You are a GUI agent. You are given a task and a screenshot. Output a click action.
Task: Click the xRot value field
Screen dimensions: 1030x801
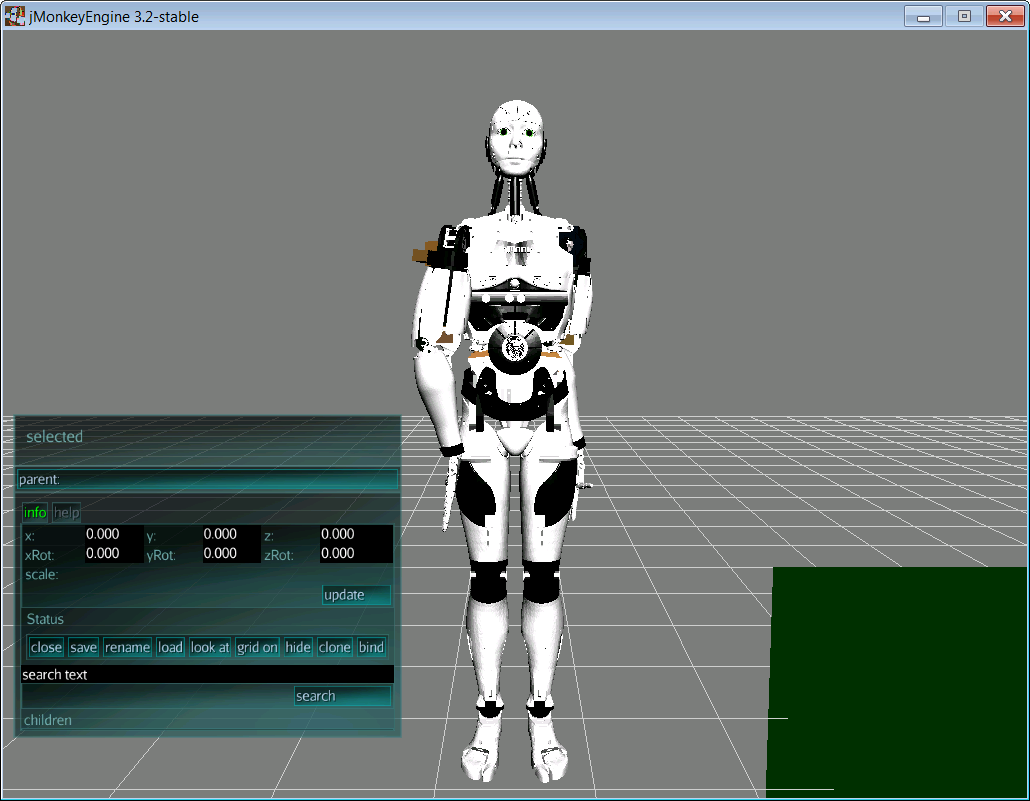114,554
